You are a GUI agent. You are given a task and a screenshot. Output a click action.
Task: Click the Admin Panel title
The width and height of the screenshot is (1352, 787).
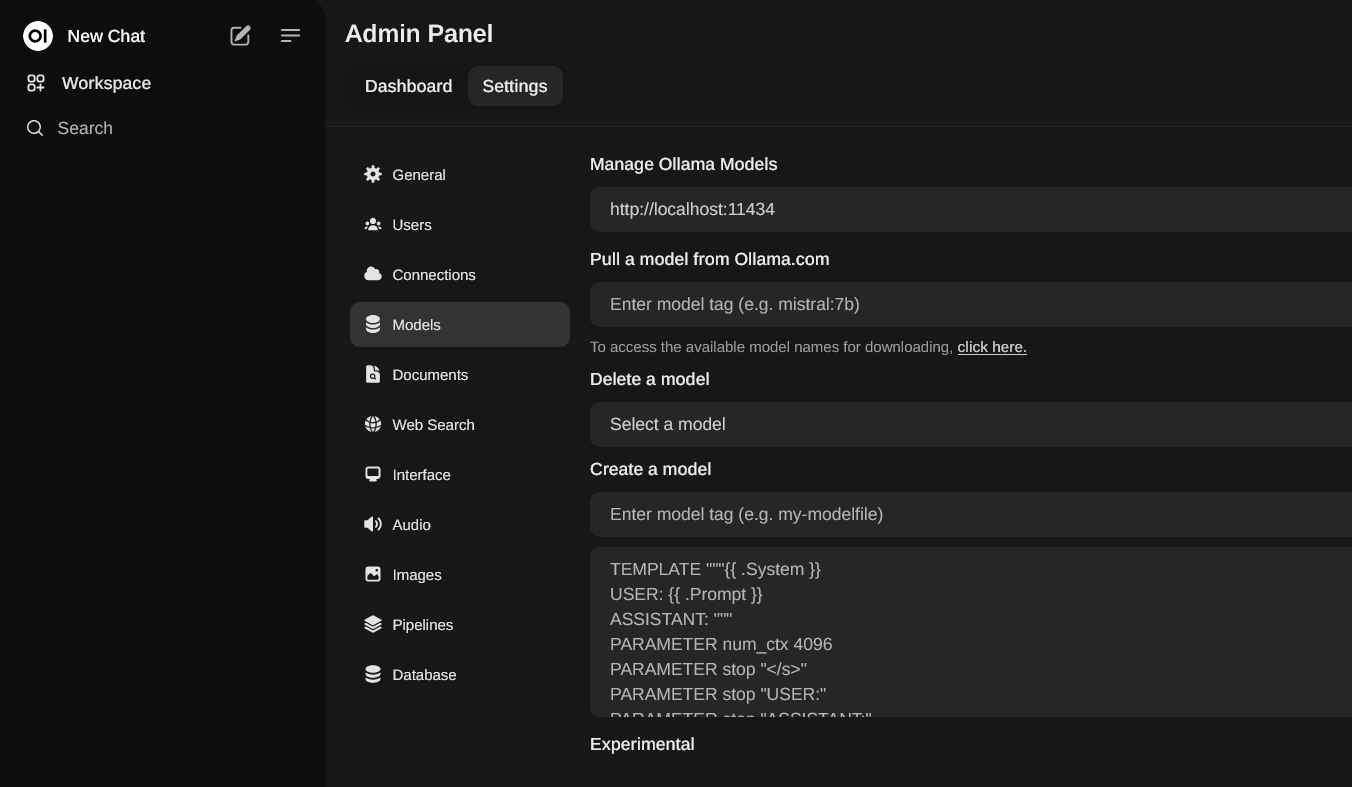click(419, 34)
